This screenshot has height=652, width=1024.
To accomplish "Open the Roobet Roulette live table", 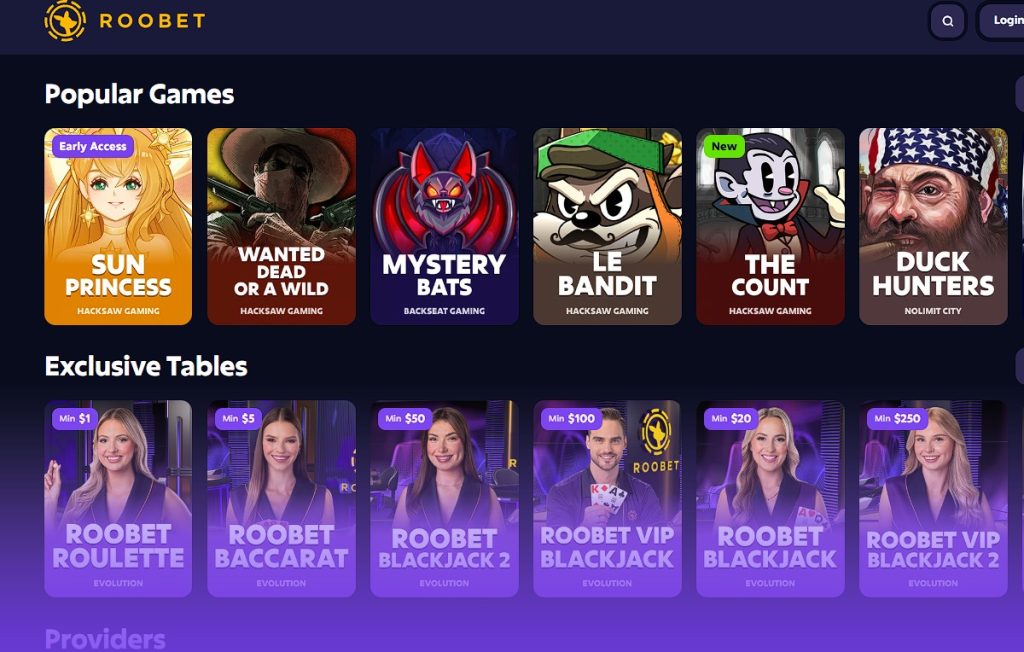I will pyautogui.click(x=118, y=498).
